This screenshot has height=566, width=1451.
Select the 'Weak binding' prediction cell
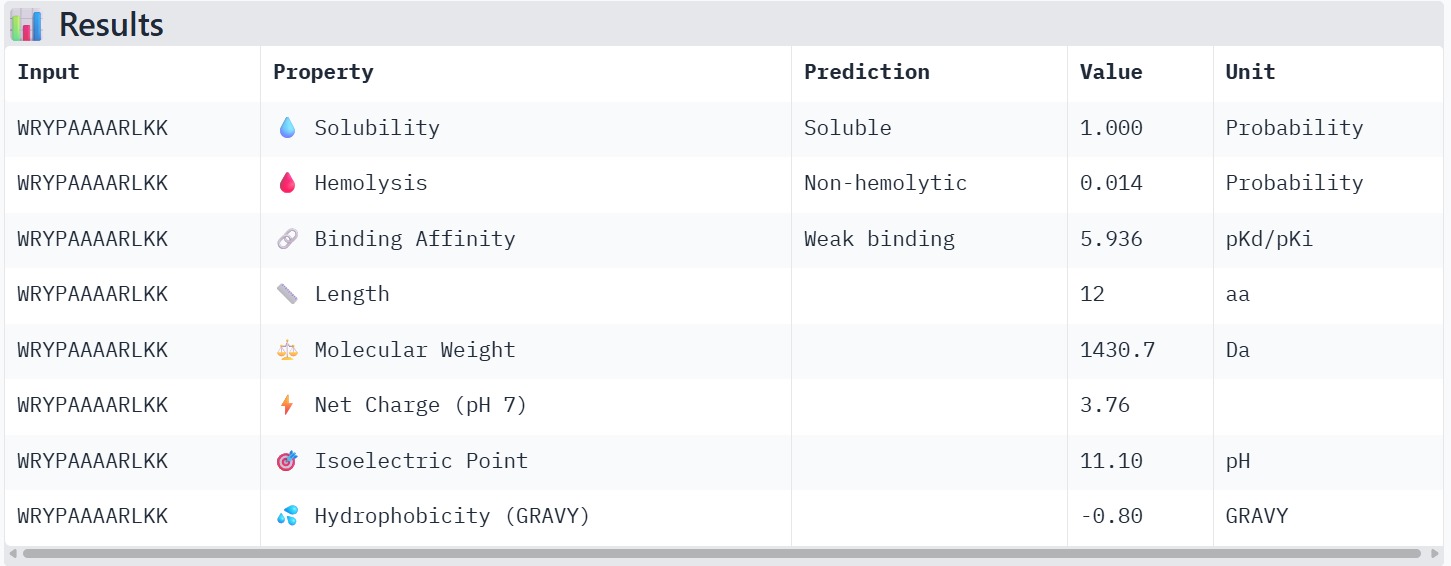tap(879, 239)
